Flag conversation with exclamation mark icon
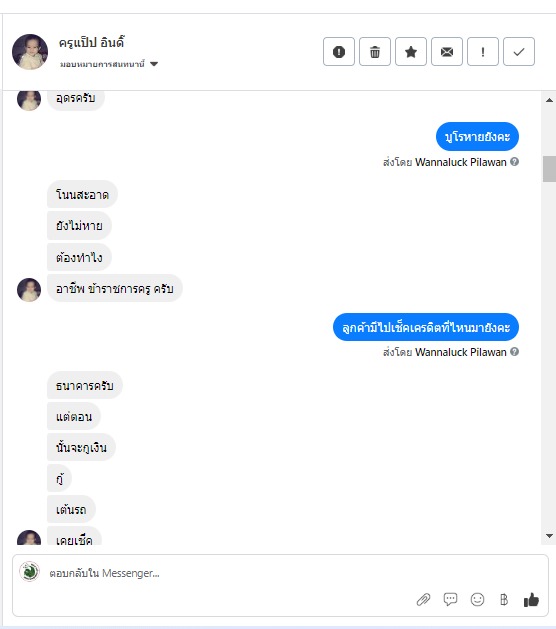This screenshot has width=556, height=629. [x=483, y=52]
